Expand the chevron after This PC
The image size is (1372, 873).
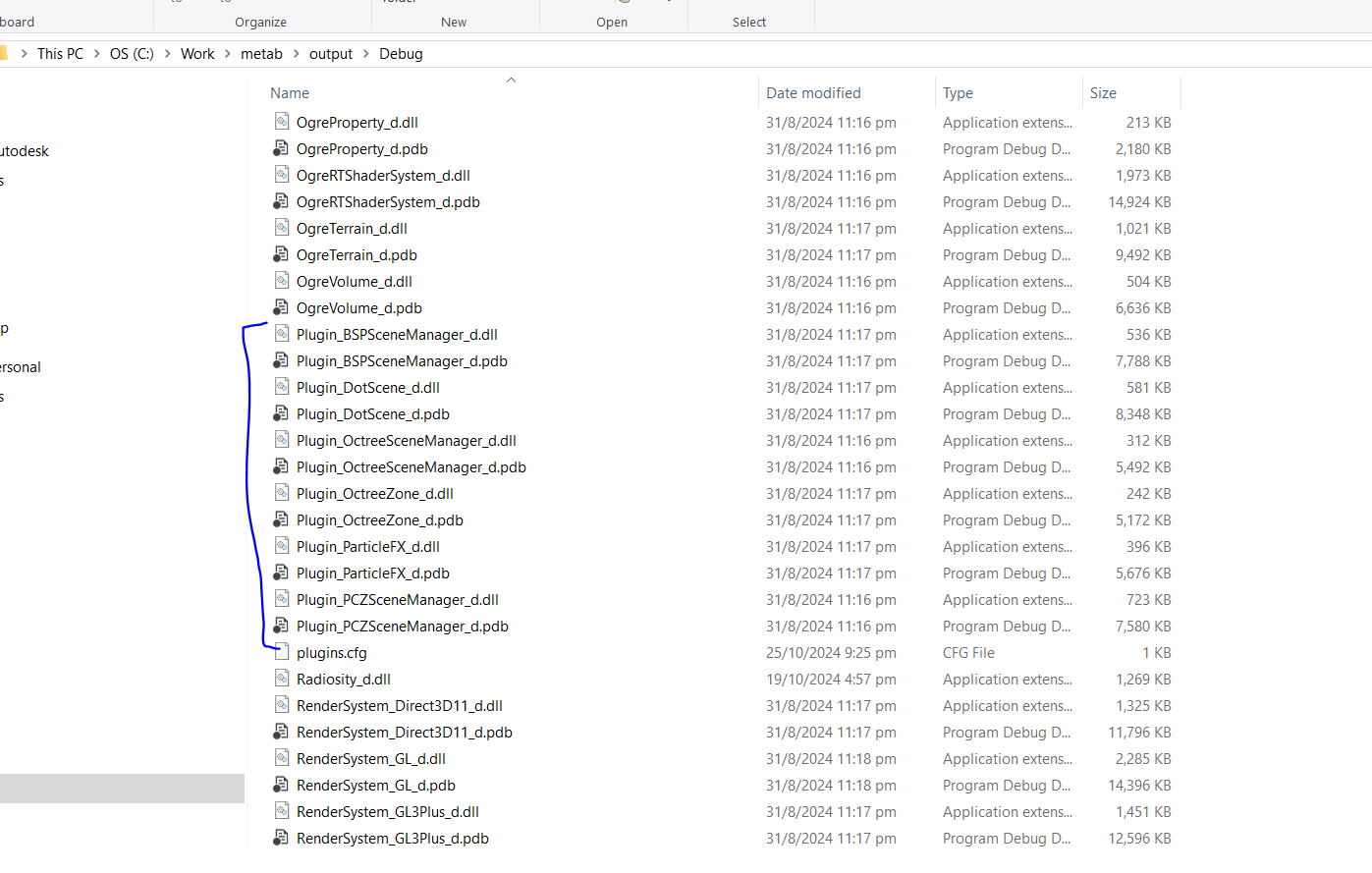(x=97, y=54)
